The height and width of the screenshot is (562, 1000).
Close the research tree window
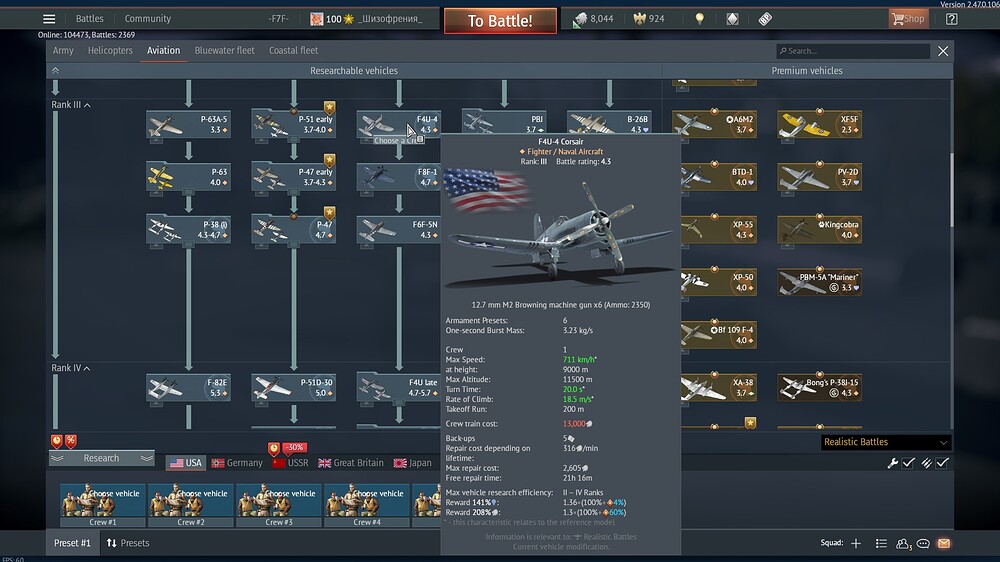coord(943,51)
